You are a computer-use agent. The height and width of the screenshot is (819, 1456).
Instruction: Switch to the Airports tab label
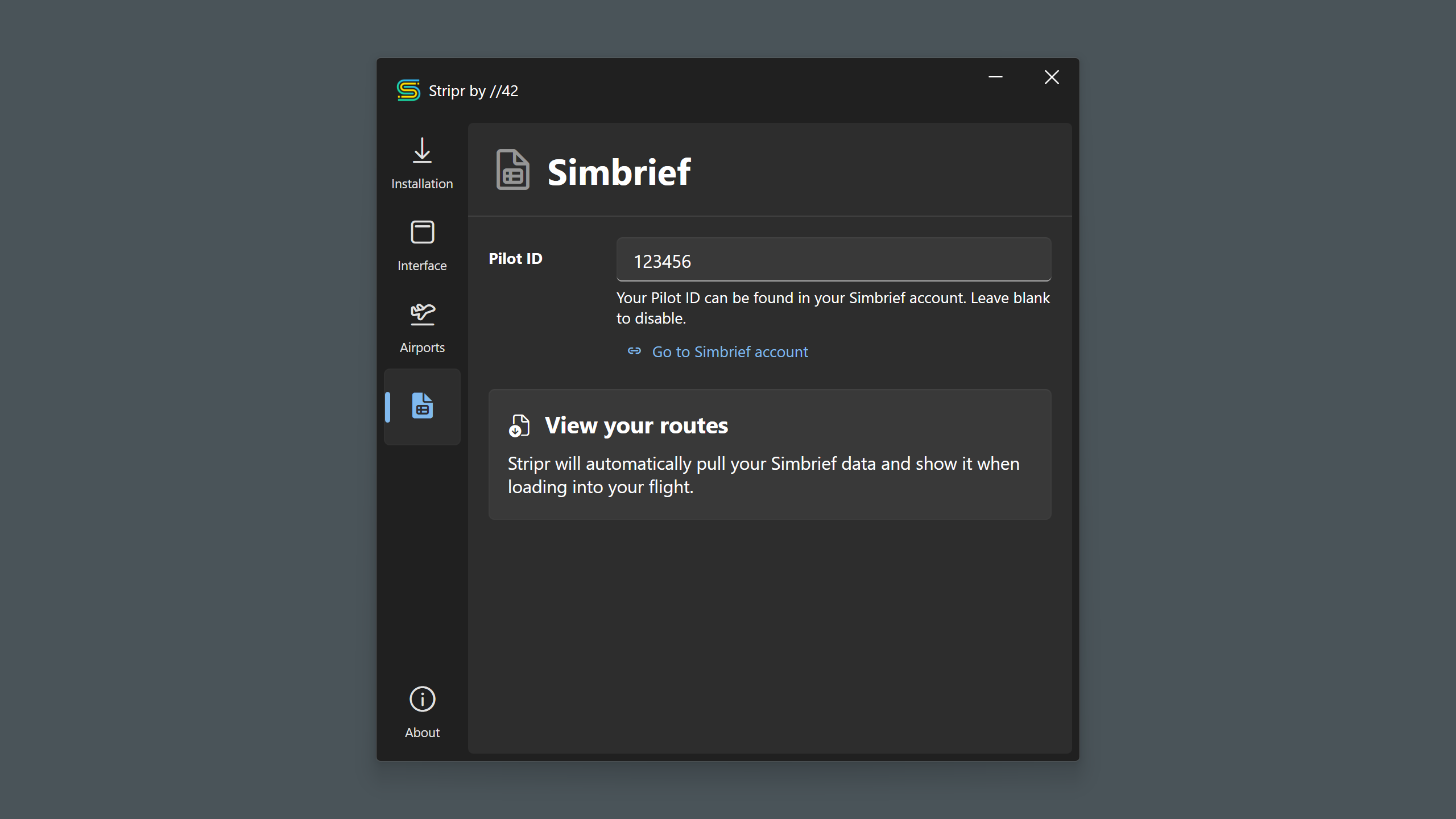pyautogui.click(x=422, y=348)
